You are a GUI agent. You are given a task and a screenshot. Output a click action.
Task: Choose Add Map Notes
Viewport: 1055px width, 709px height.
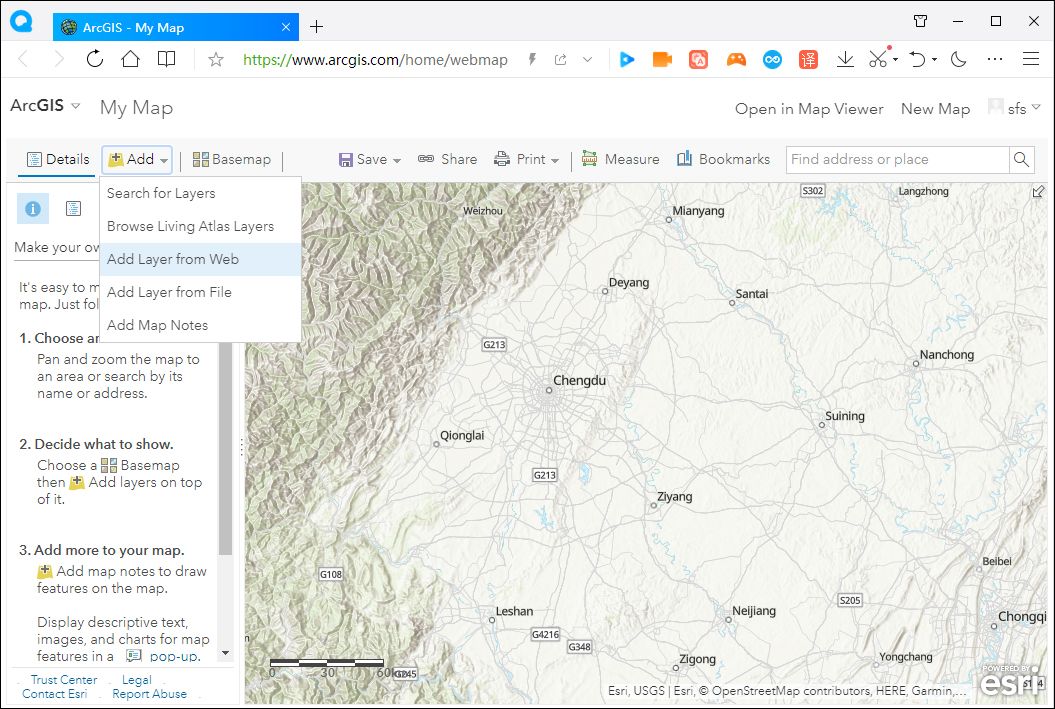(200, 325)
